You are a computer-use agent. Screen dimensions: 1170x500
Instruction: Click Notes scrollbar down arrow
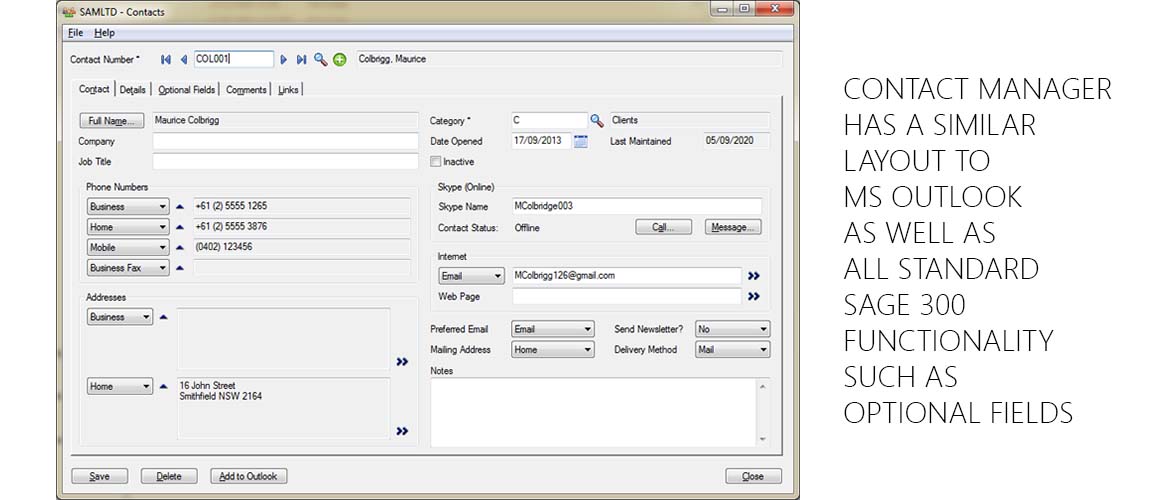(x=763, y=440)
